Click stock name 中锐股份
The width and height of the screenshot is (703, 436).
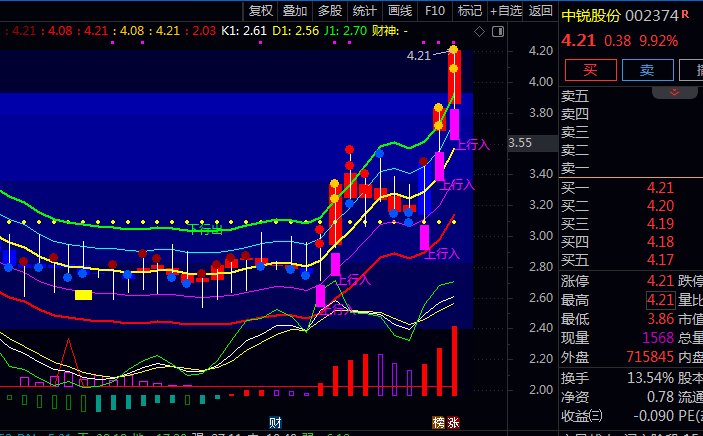pyautogui.click(x=591, y=16)
